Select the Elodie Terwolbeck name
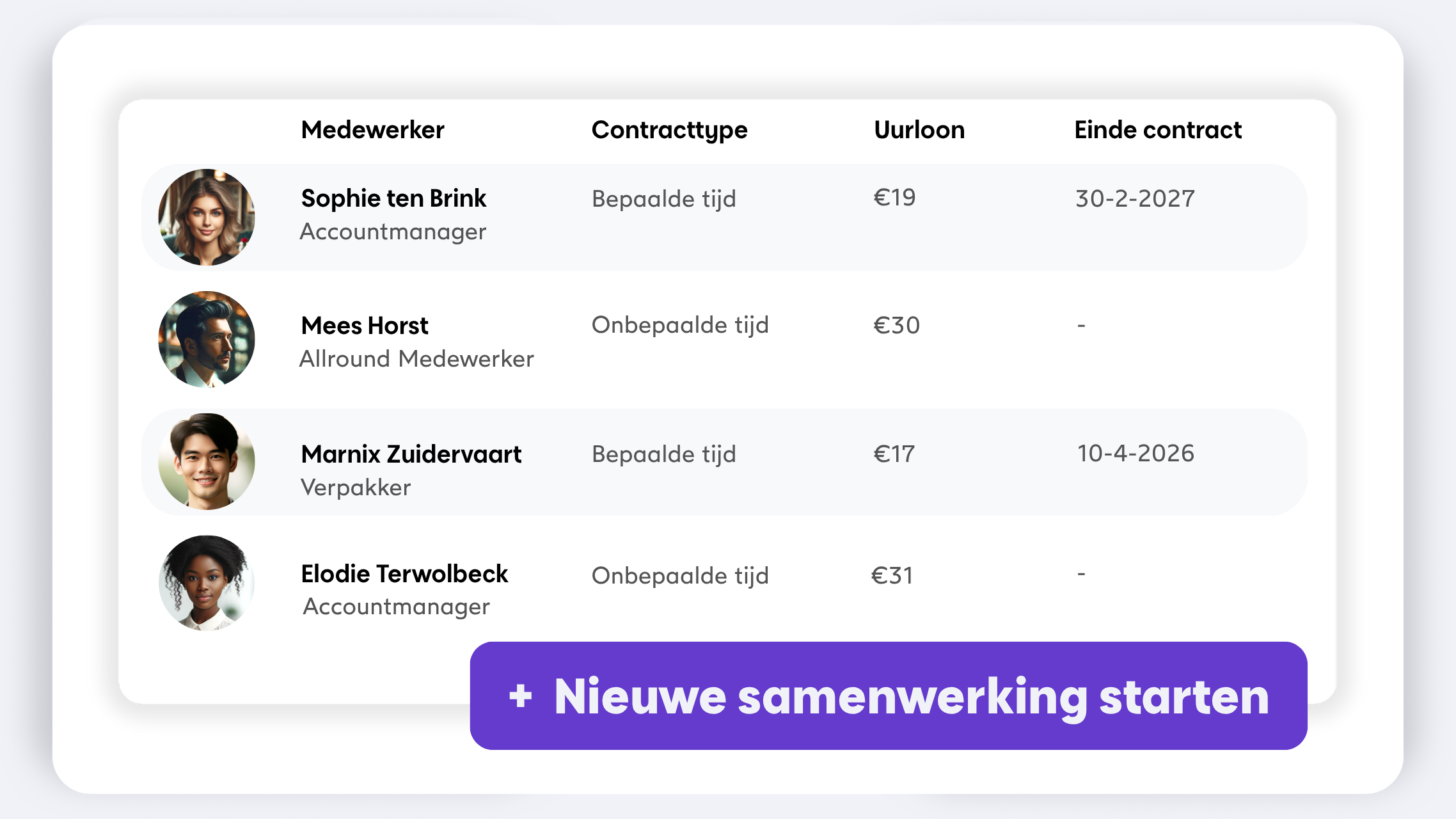1456x819 pixels. [x=404, y=574]
